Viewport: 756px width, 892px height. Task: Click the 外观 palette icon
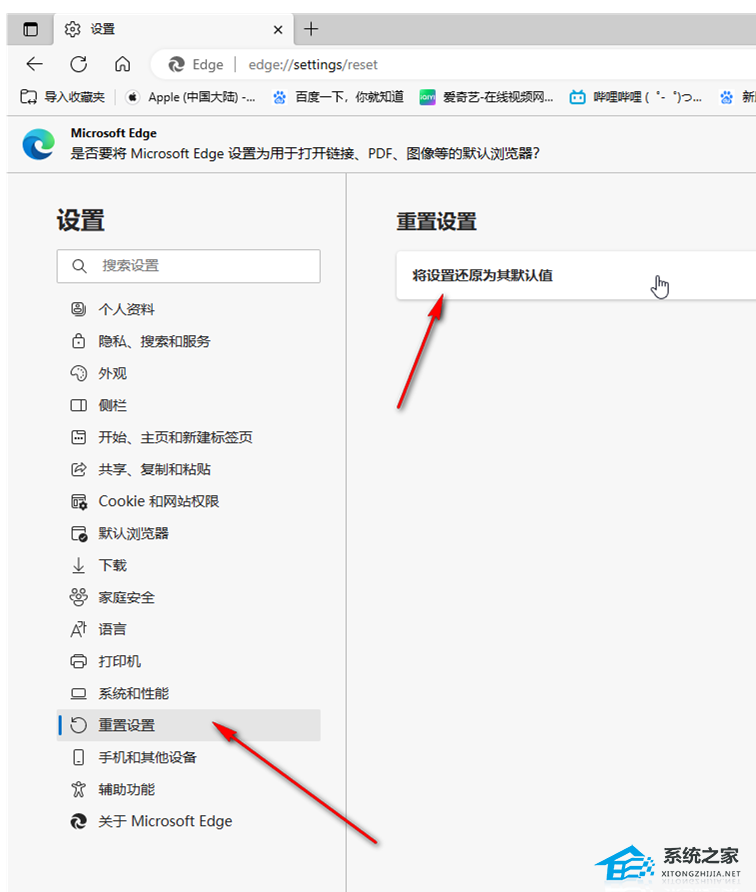[79, 373]
